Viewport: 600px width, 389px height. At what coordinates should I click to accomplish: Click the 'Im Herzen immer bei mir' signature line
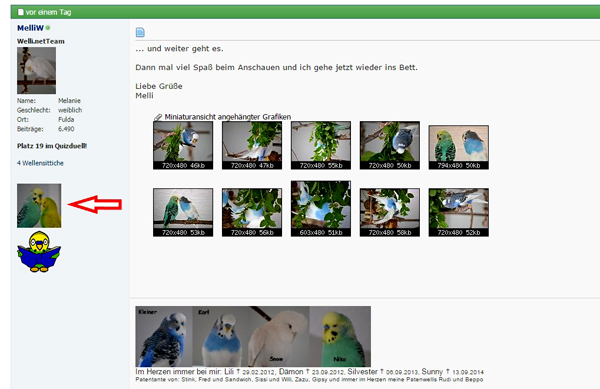(x=310, y=371)
